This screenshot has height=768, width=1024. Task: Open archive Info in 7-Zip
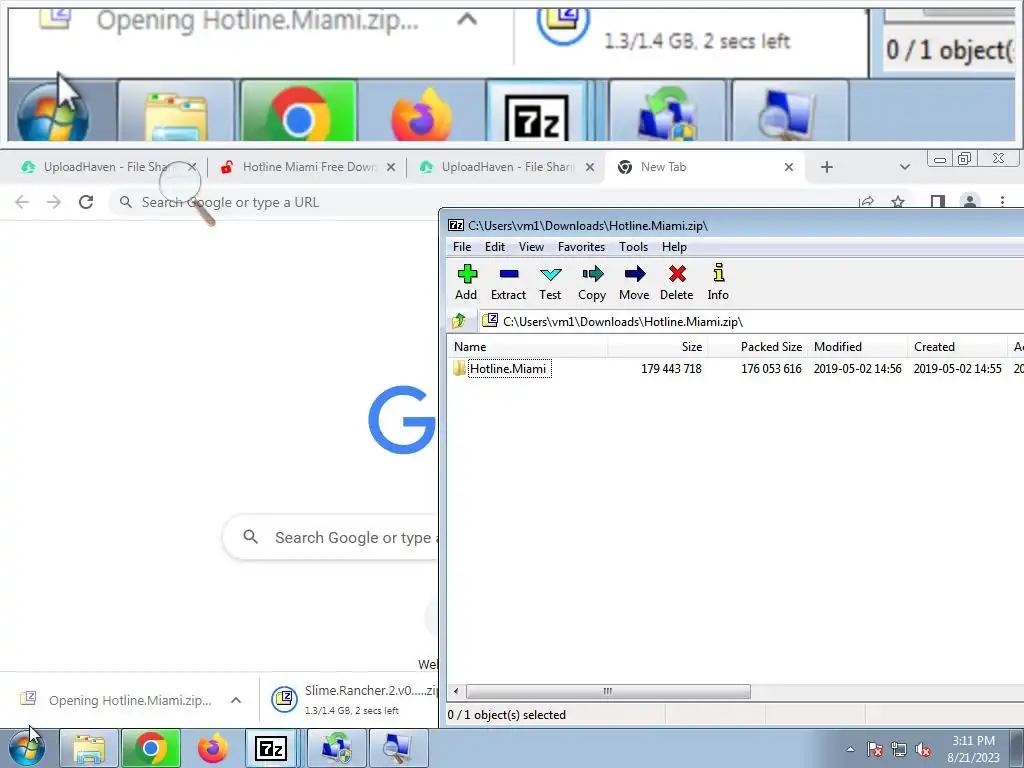tap(718, 282)
